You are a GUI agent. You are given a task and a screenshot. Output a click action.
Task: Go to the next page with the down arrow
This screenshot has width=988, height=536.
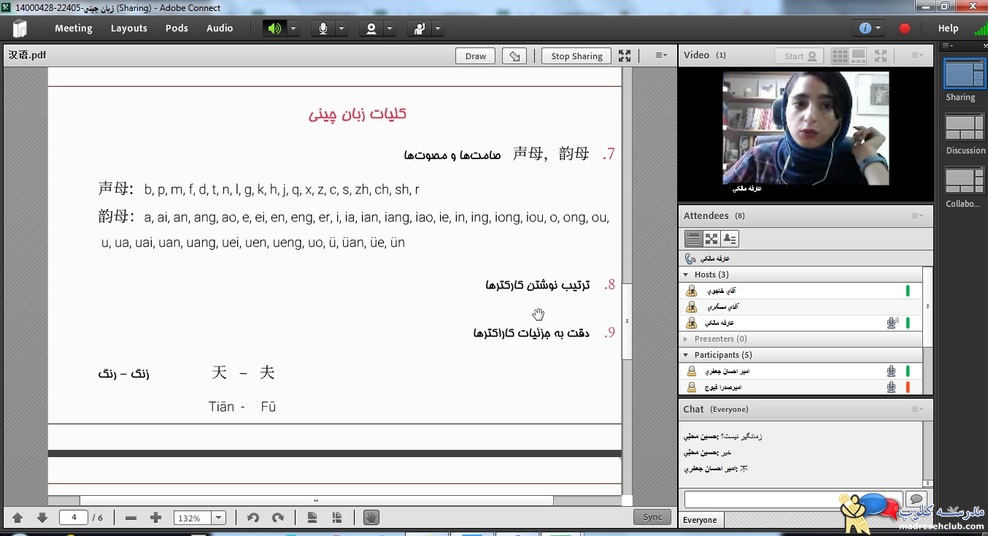tap(42, 518)
